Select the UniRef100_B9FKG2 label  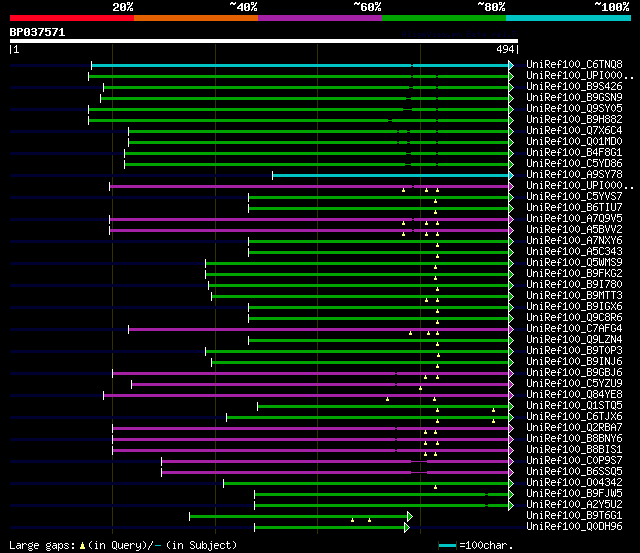[574, 274]
